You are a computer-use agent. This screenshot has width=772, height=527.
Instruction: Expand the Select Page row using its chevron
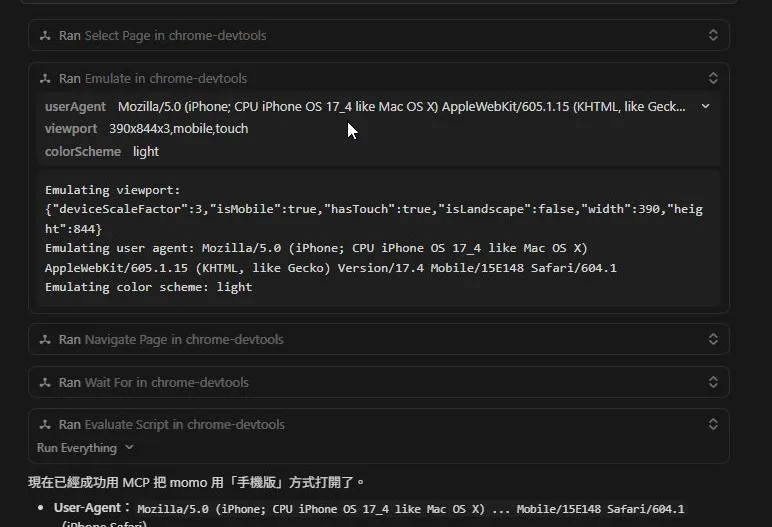[x=713, y=36]
